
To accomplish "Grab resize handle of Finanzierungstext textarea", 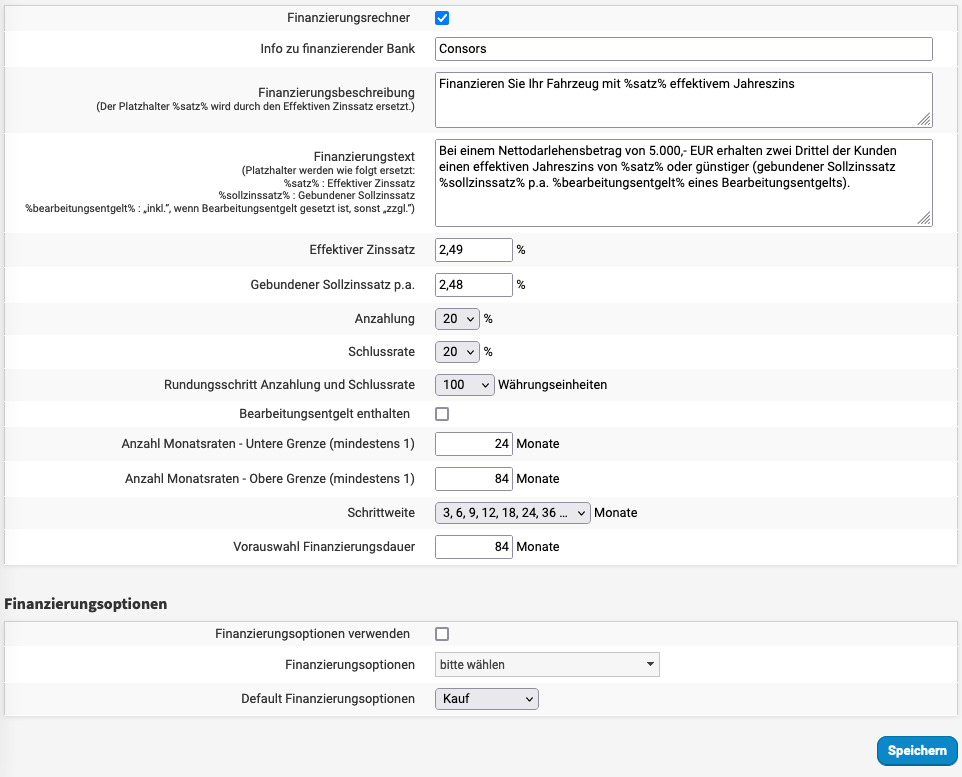I will [925, 219].
